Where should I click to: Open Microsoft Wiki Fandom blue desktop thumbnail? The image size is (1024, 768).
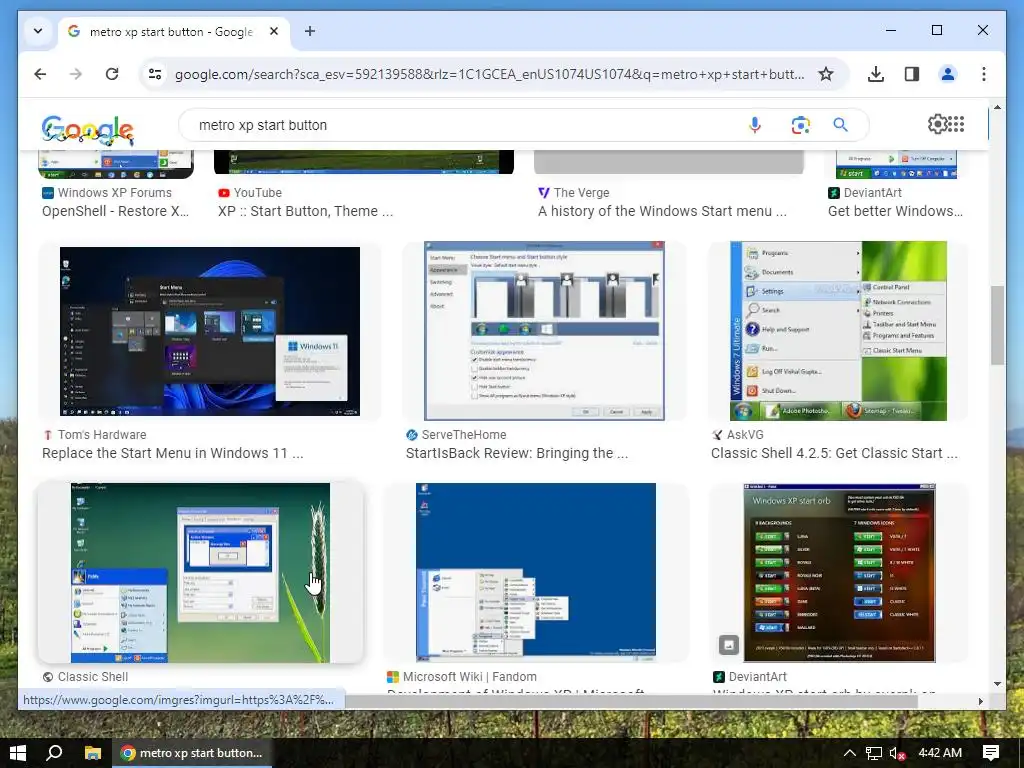coord(536,573)
